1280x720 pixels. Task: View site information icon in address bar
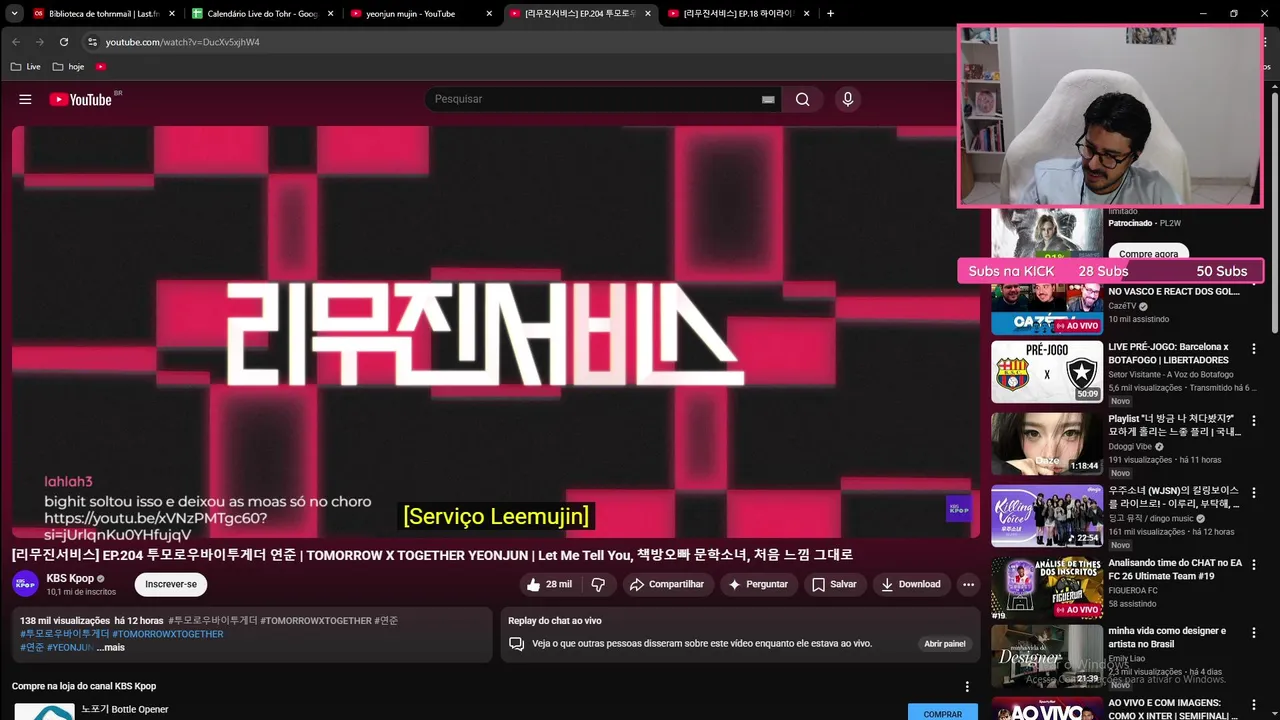pyautogui.click(x=92, y=42)
